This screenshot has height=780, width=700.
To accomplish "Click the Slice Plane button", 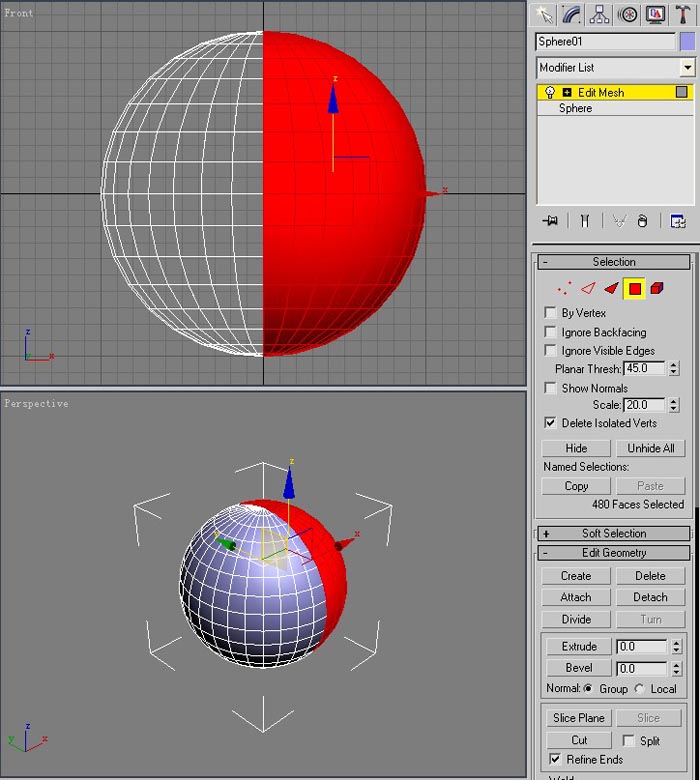I will pos(579,718).
